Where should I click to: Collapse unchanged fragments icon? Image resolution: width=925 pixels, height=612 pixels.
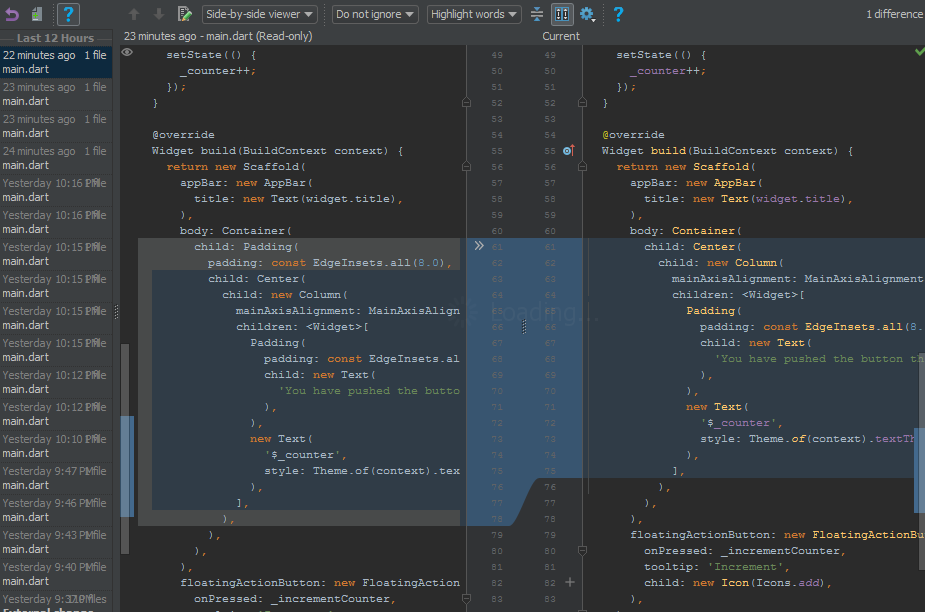(x=536, y=14)
